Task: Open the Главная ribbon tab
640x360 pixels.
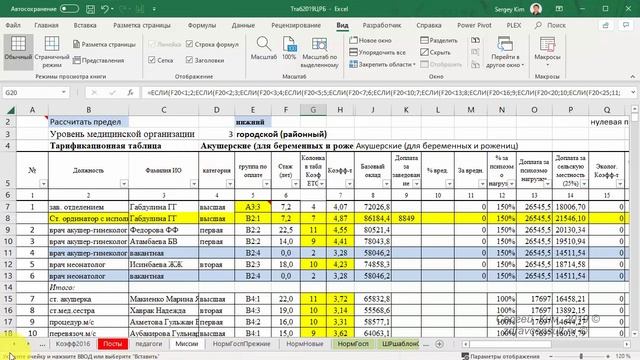Action: tap(46, 25)
